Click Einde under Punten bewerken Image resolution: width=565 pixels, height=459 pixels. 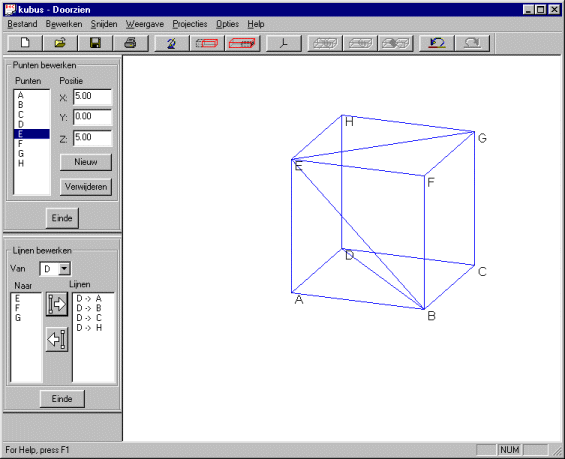(x=62, y=218)
